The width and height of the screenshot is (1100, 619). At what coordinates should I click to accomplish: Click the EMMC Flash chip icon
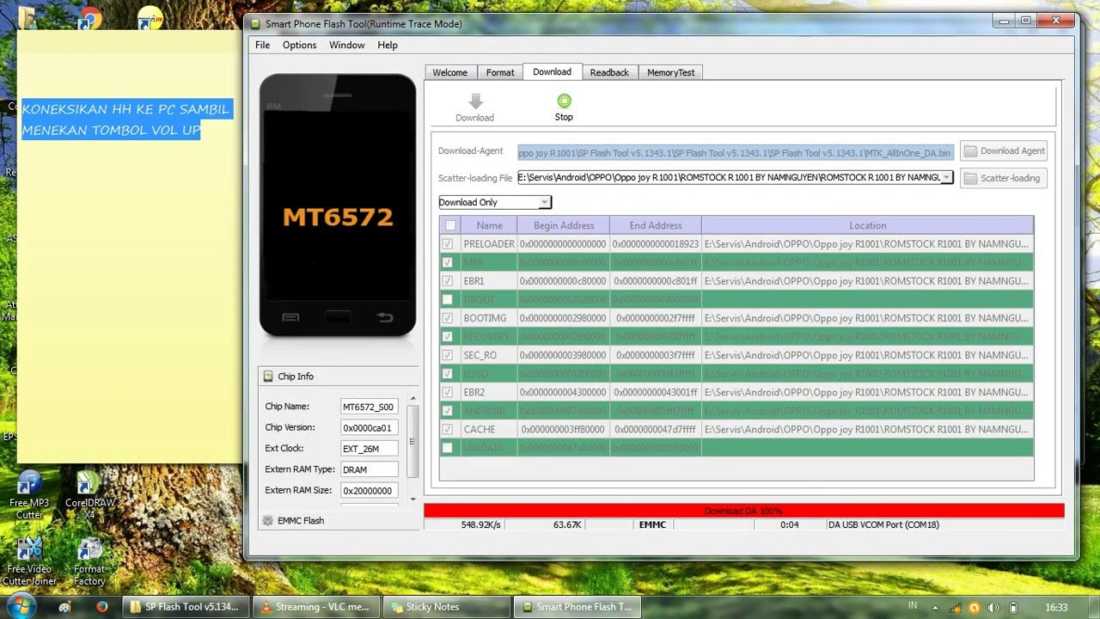click(x=267, y=520)
